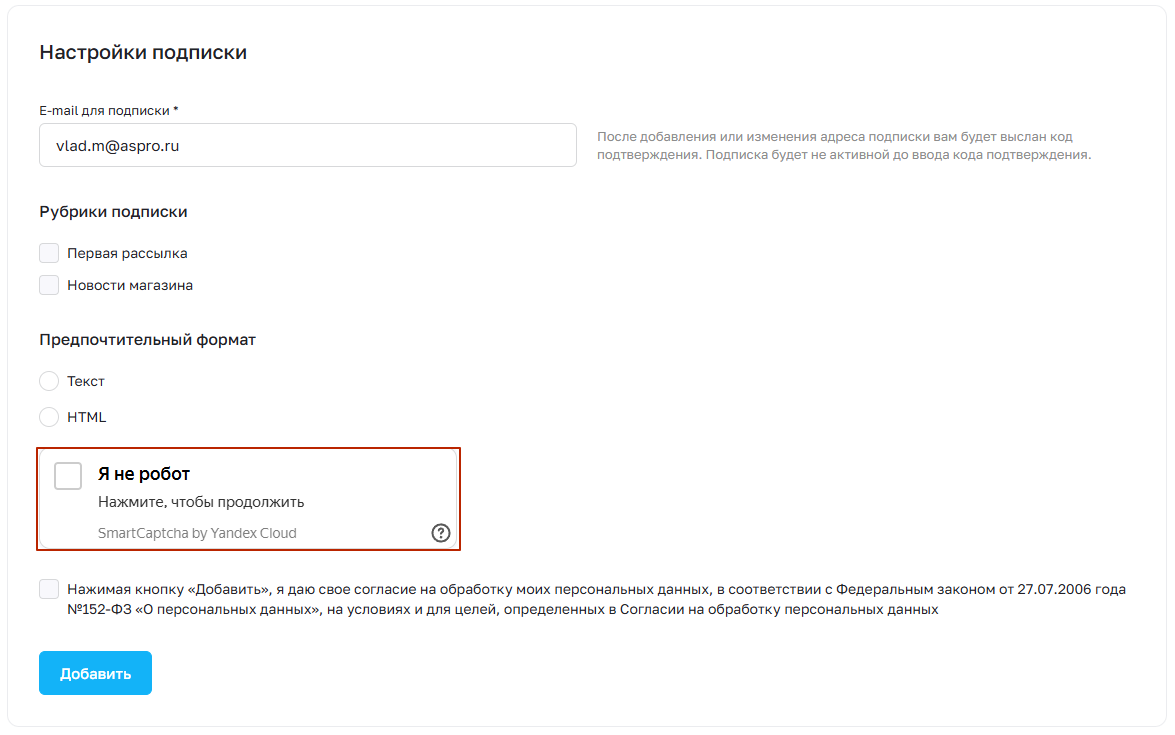The image size is (1175, 735).
Task: Click the confirmation code hint text
Action: [x=844, y=145]
